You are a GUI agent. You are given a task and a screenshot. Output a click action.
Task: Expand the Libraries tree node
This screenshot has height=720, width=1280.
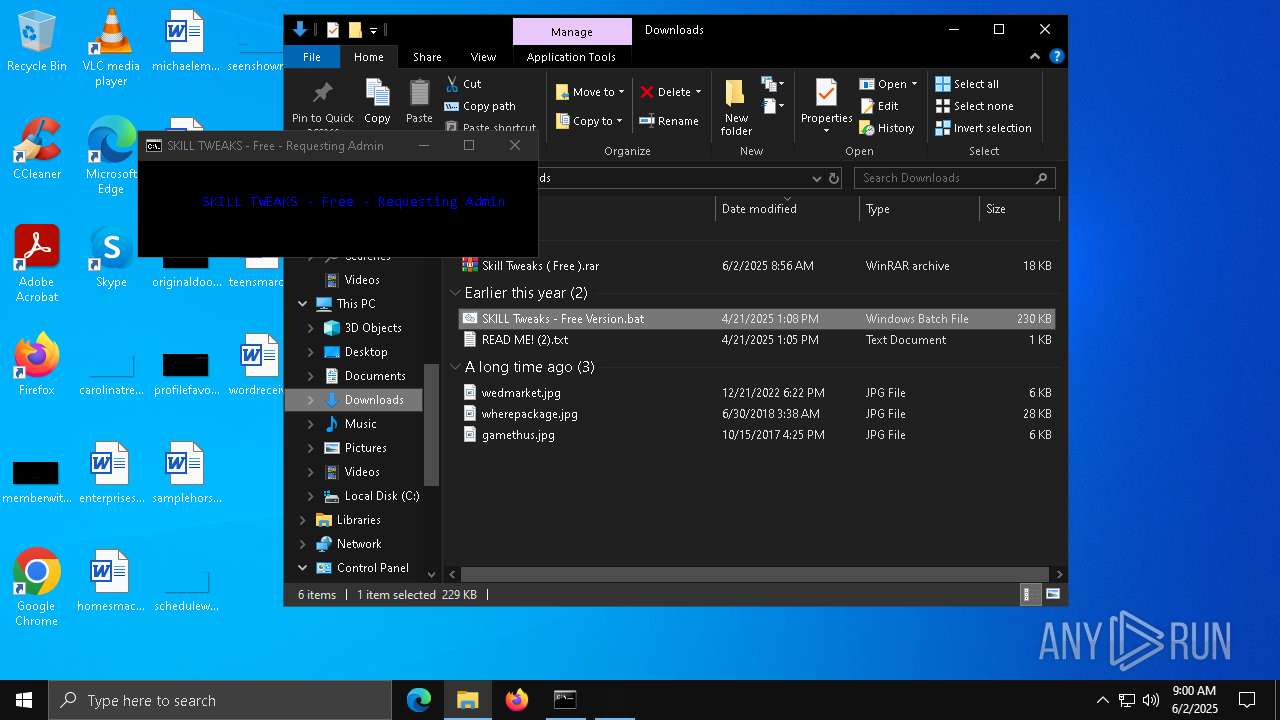(x=303, y=520)
